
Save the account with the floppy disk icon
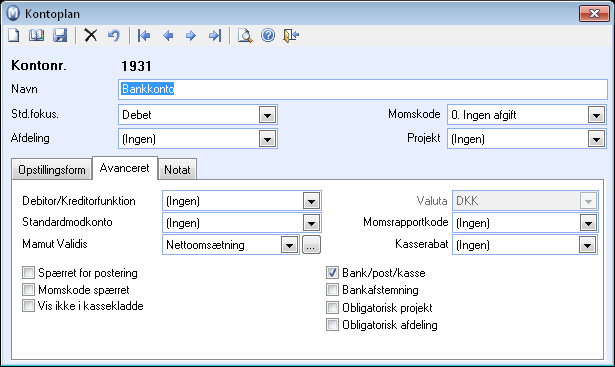click(60, 36)
